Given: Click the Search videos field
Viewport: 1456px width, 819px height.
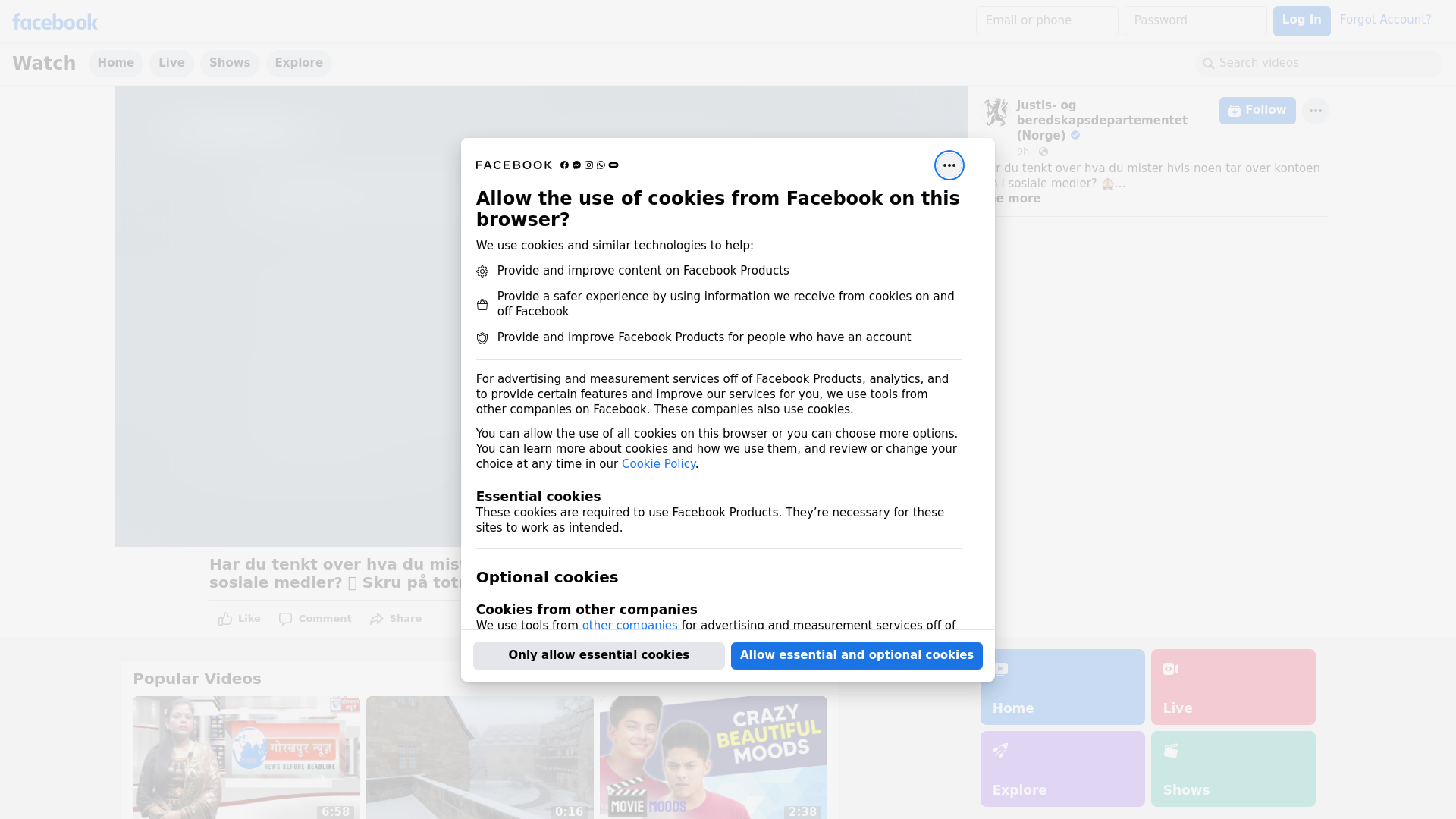Looking at the screenshot, I should (1319, 63).
